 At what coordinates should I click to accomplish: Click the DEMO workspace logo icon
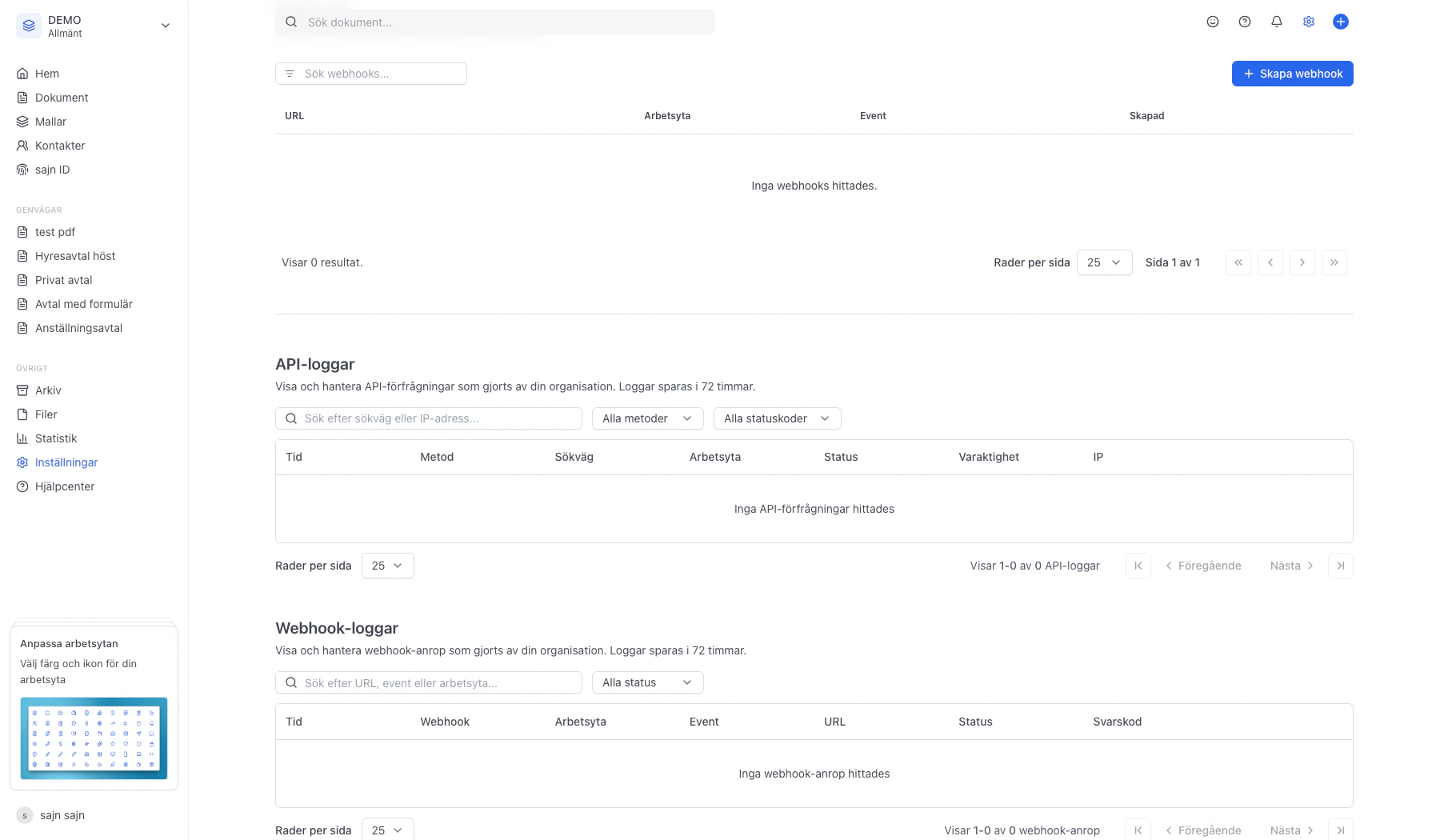coord(29,26)
